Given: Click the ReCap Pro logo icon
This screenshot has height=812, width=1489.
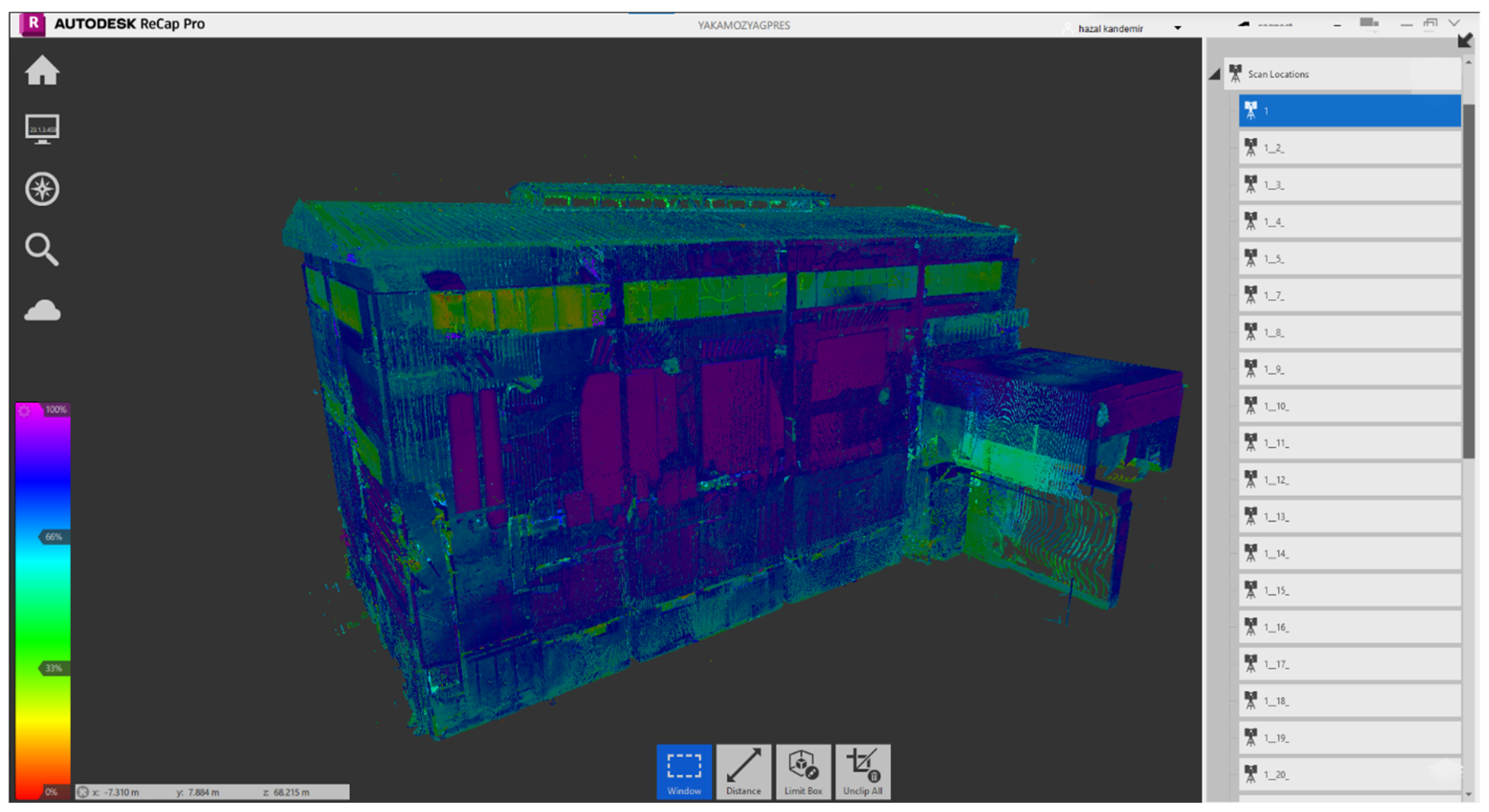Looking at the screenshot, I should tap(33, 24).
